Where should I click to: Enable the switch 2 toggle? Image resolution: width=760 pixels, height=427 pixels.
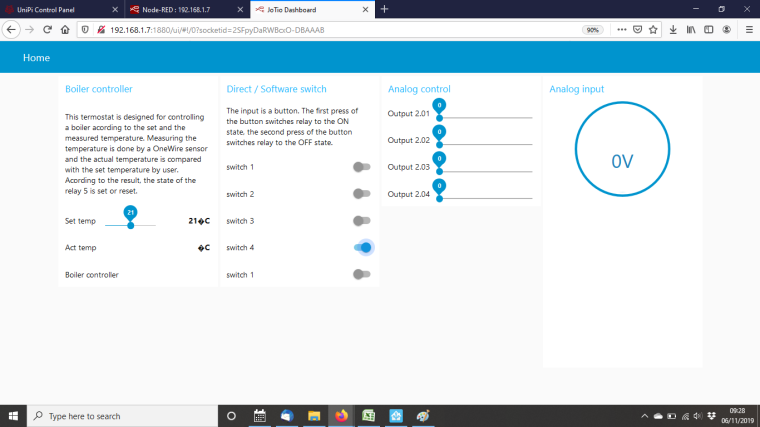click(x=361, y=194)
